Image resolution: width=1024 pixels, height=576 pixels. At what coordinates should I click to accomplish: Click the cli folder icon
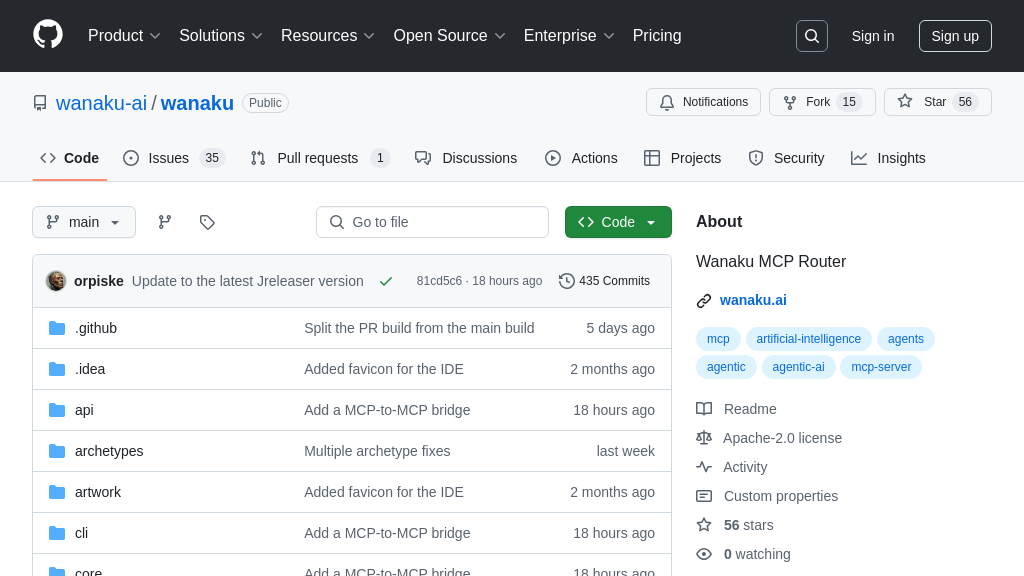point(57,534)
